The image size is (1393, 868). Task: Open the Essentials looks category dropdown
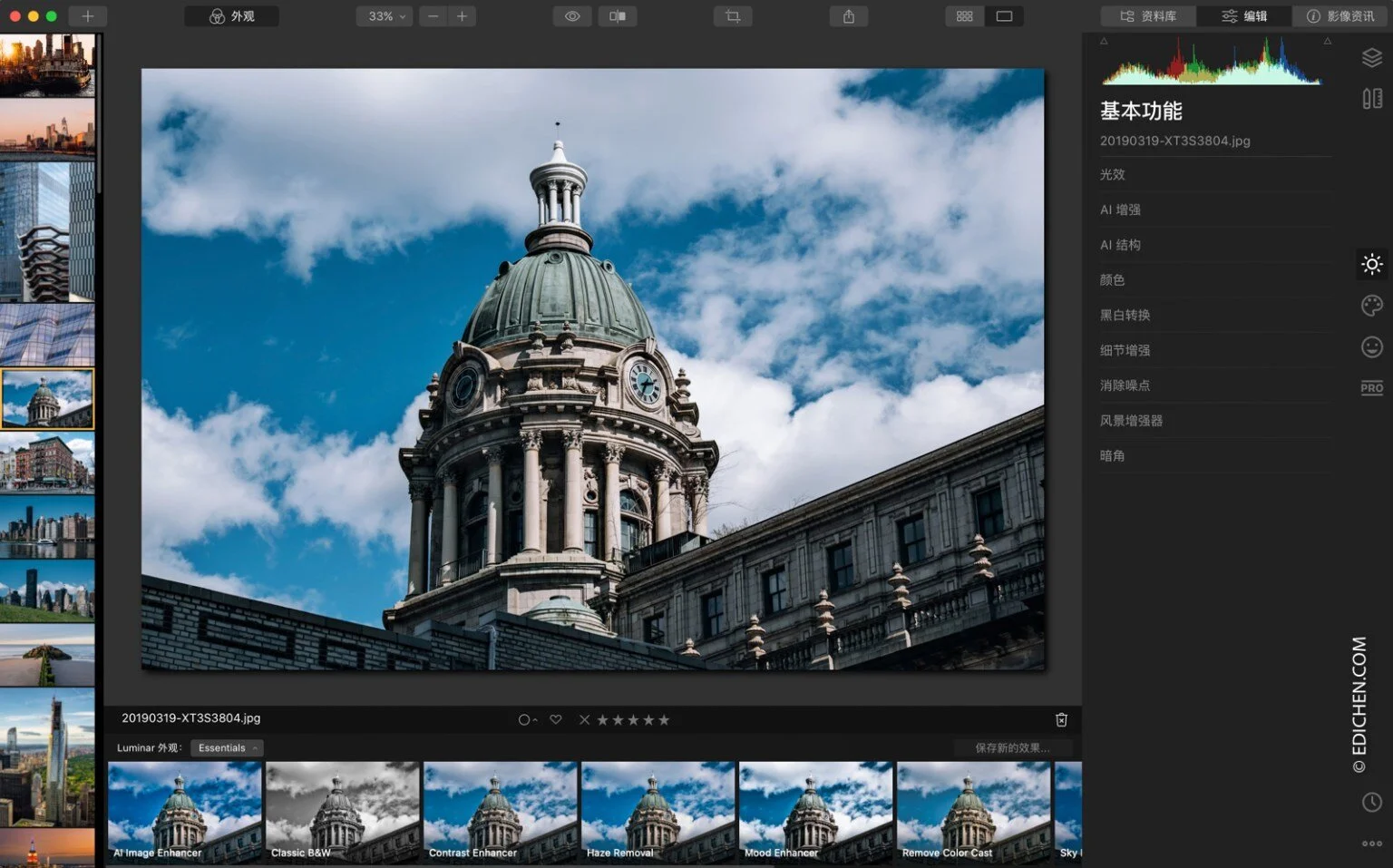tap(227, 748)
